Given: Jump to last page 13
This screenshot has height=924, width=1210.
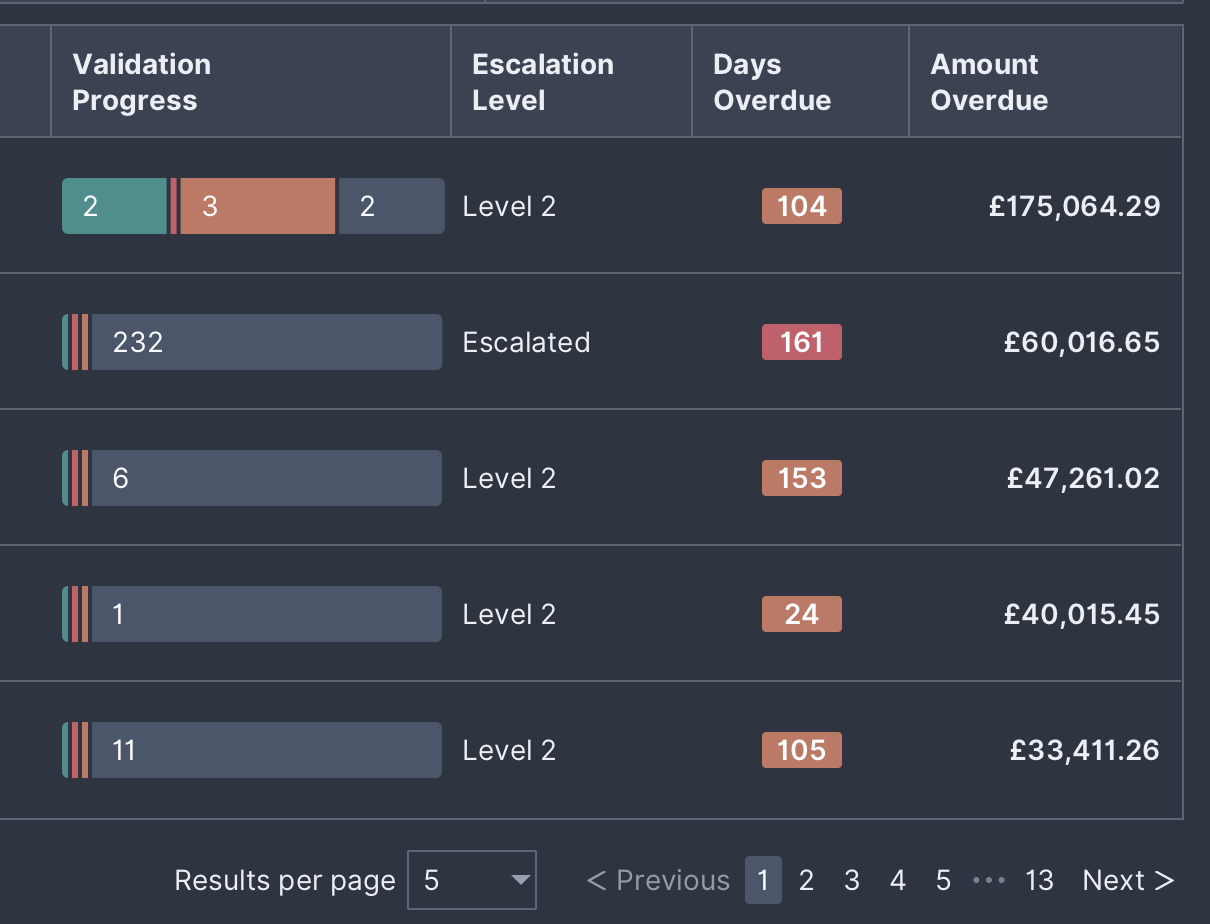Looking at the screenshot, I should tap(1039, 880).
